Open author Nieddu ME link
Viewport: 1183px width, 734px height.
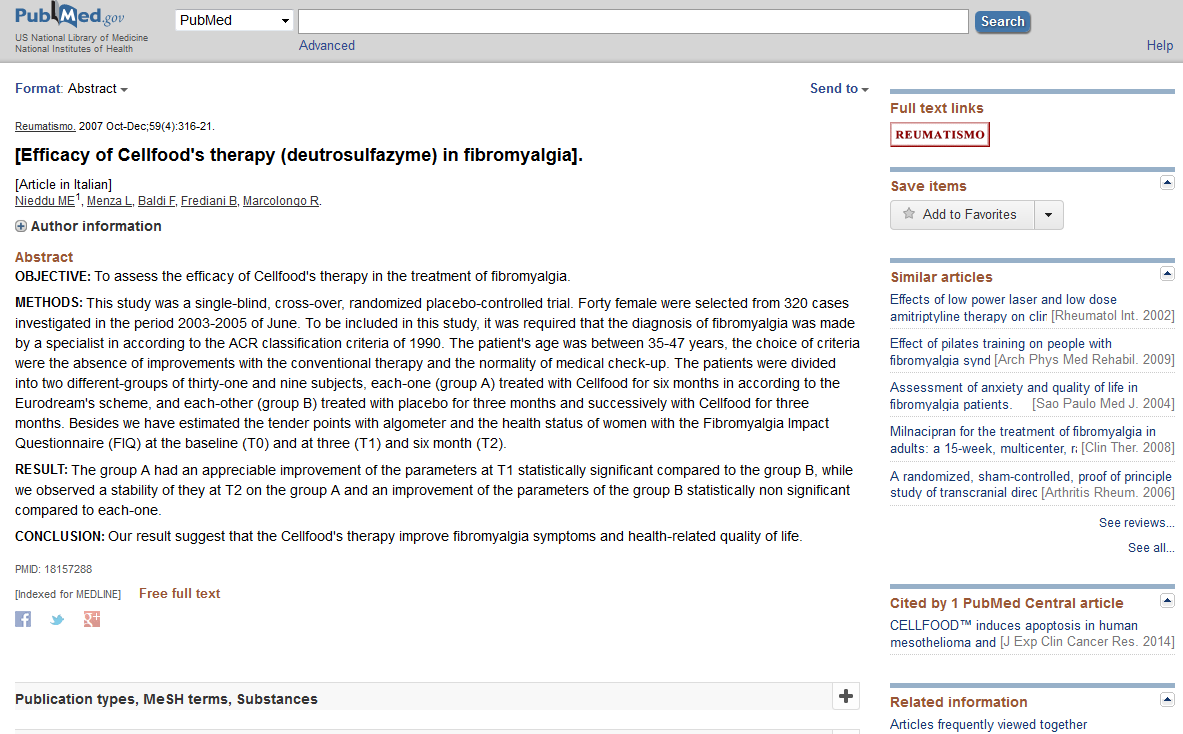pyautogui.click(x=45, y=201)
